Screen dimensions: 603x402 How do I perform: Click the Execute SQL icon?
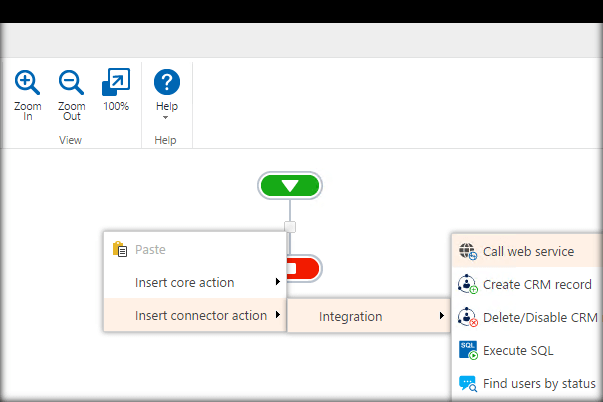tap(467, 350)
